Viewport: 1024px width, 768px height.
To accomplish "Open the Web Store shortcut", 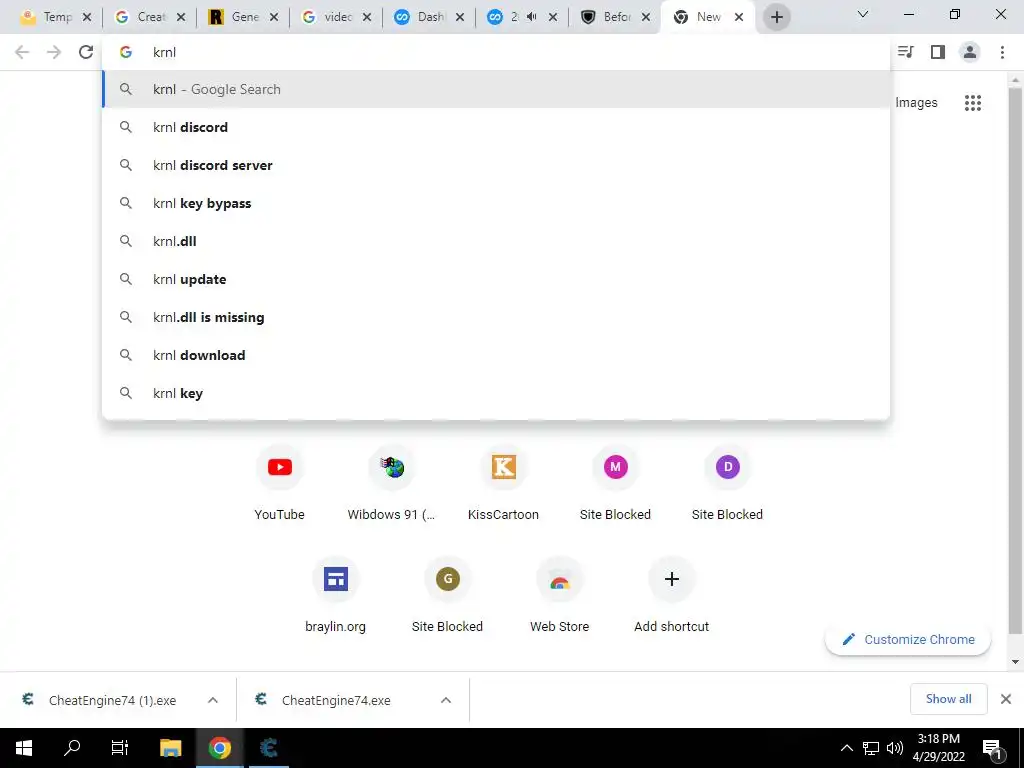I will pos(560,595).
